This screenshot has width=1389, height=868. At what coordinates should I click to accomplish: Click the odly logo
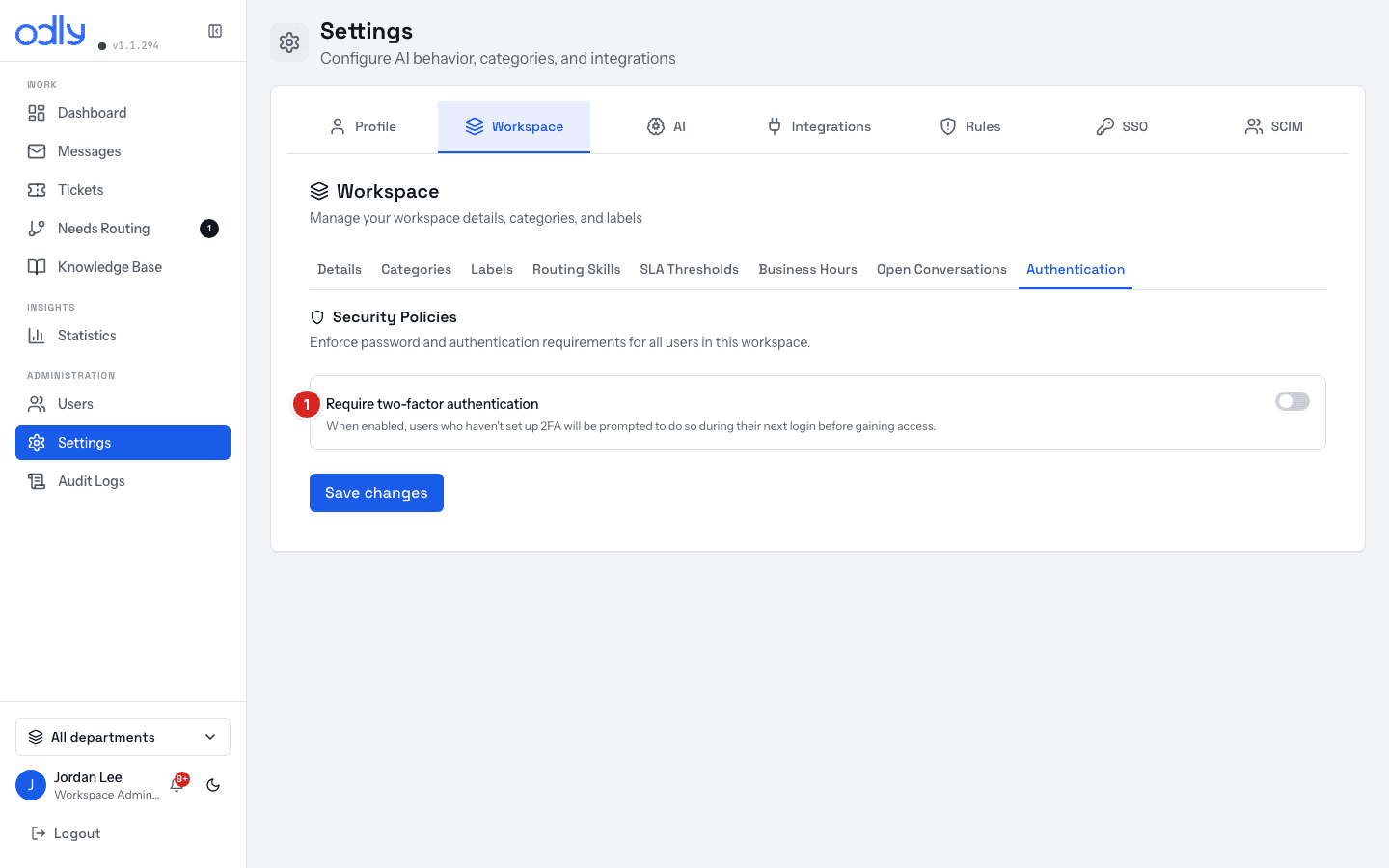[50, 31]
